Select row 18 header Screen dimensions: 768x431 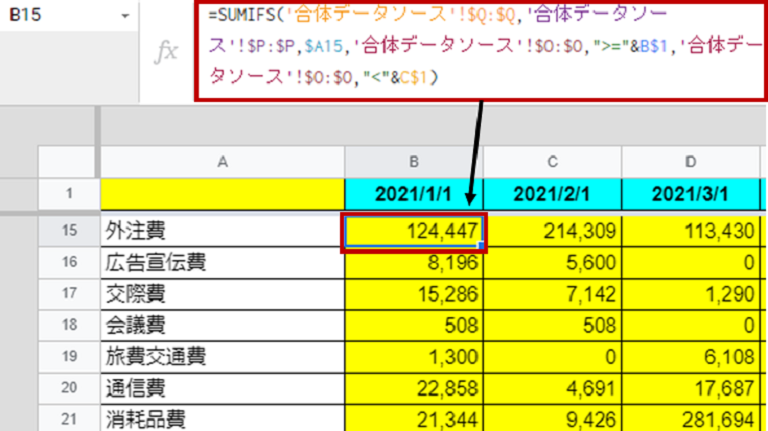[69, 326]
